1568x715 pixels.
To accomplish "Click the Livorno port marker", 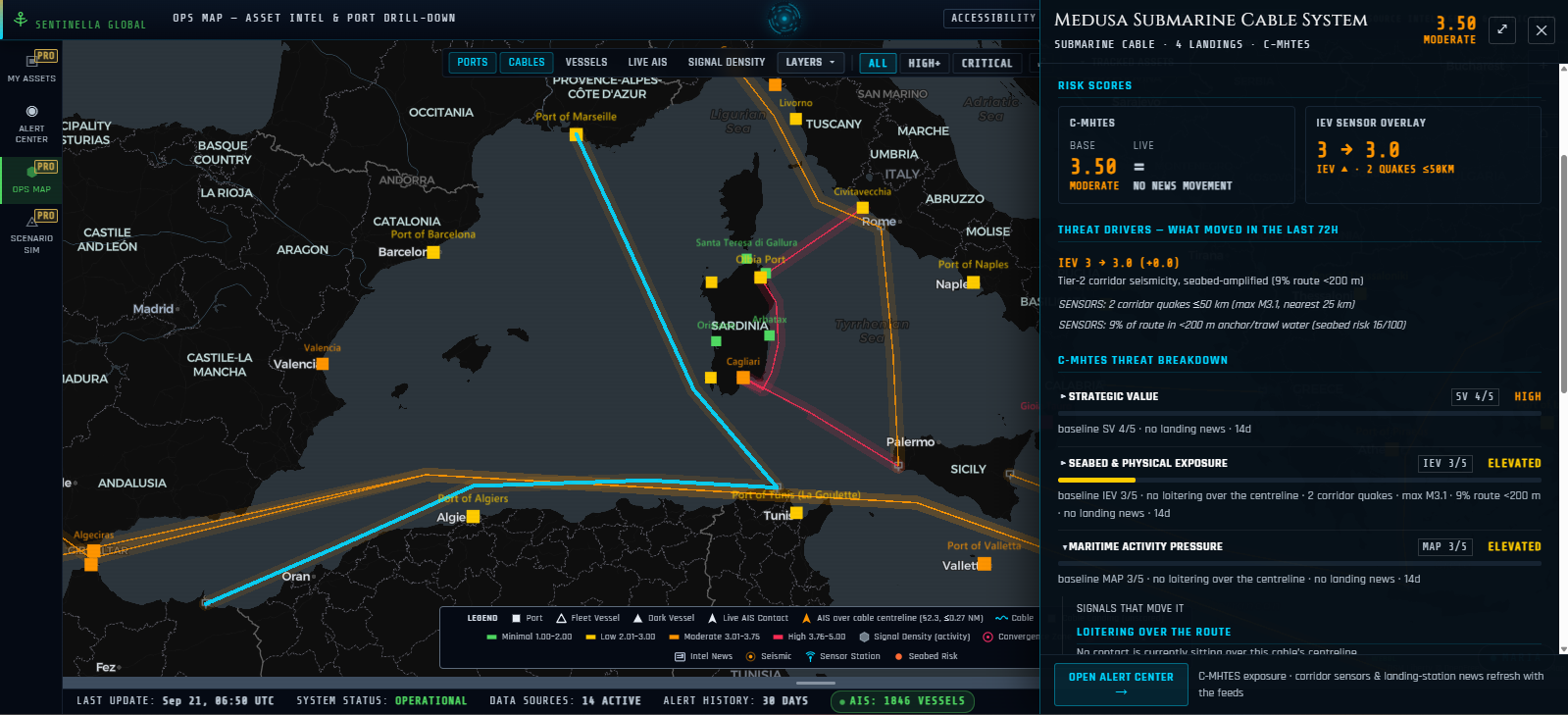I will pyautogui.click(x=795, y=119).
